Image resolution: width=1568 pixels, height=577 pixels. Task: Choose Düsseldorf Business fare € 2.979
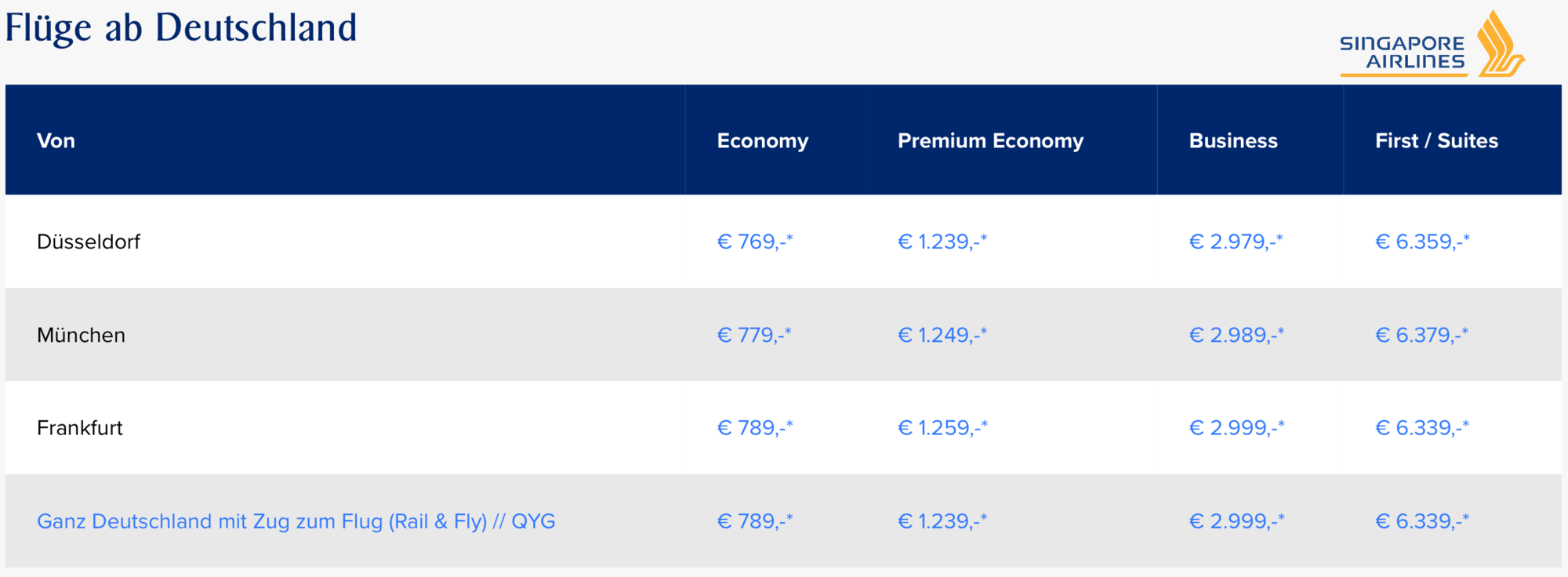(x=1236, y=241)
